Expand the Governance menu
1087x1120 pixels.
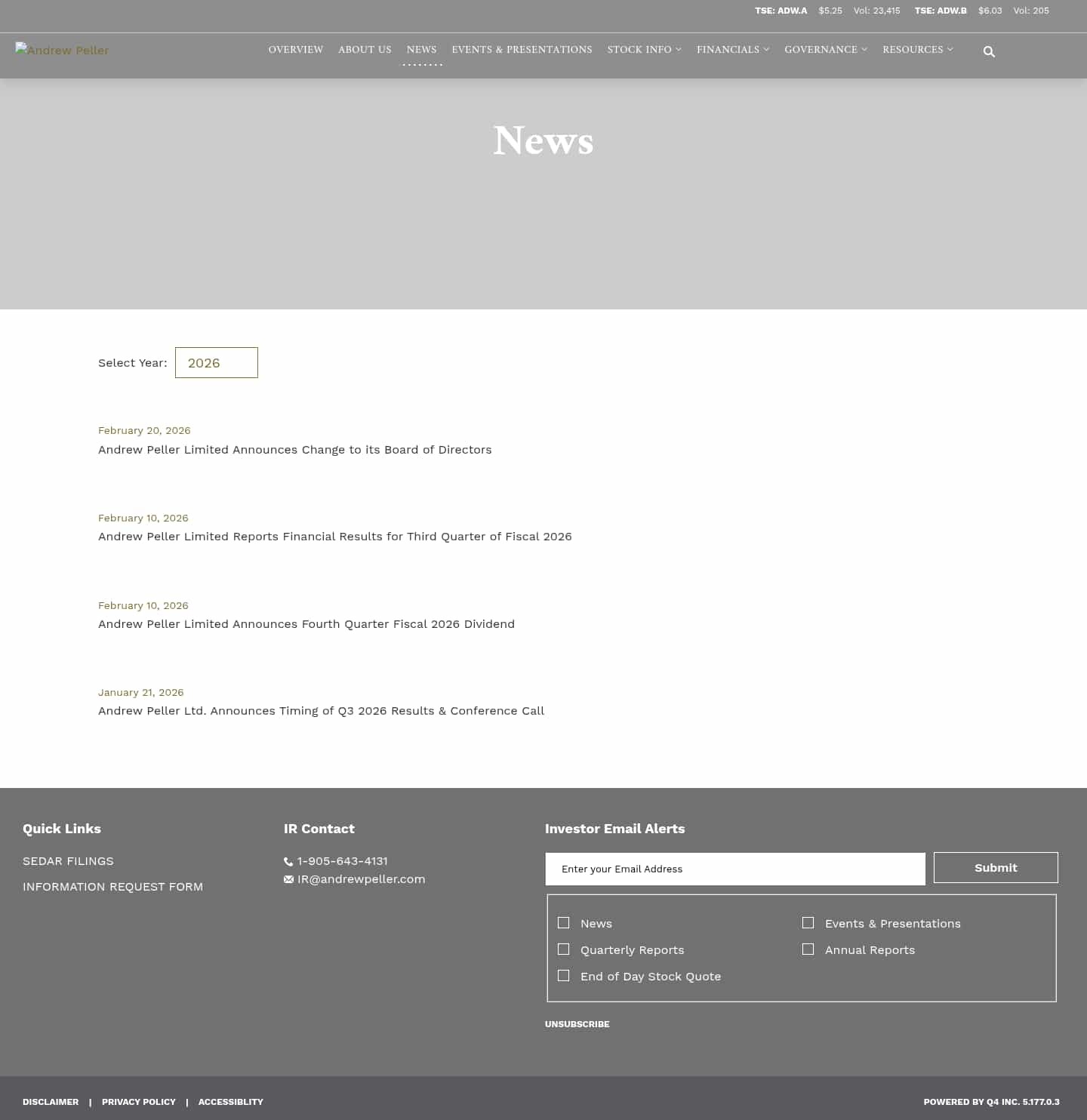824,50
